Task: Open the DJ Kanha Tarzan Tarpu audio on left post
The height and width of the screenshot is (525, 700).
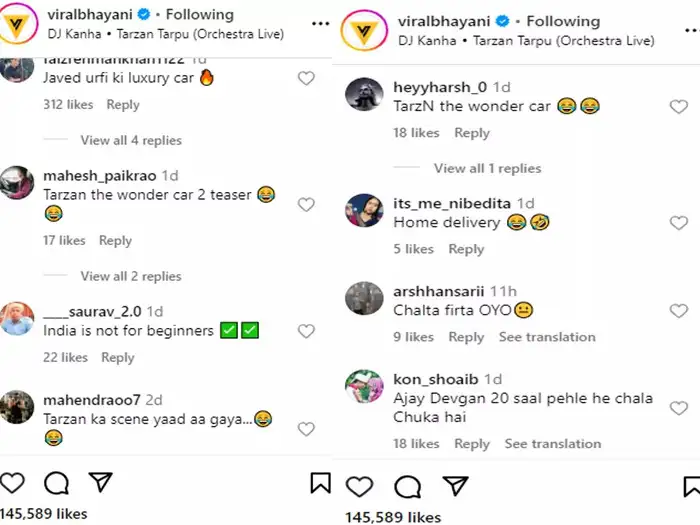Action: [x=165, y=34]
